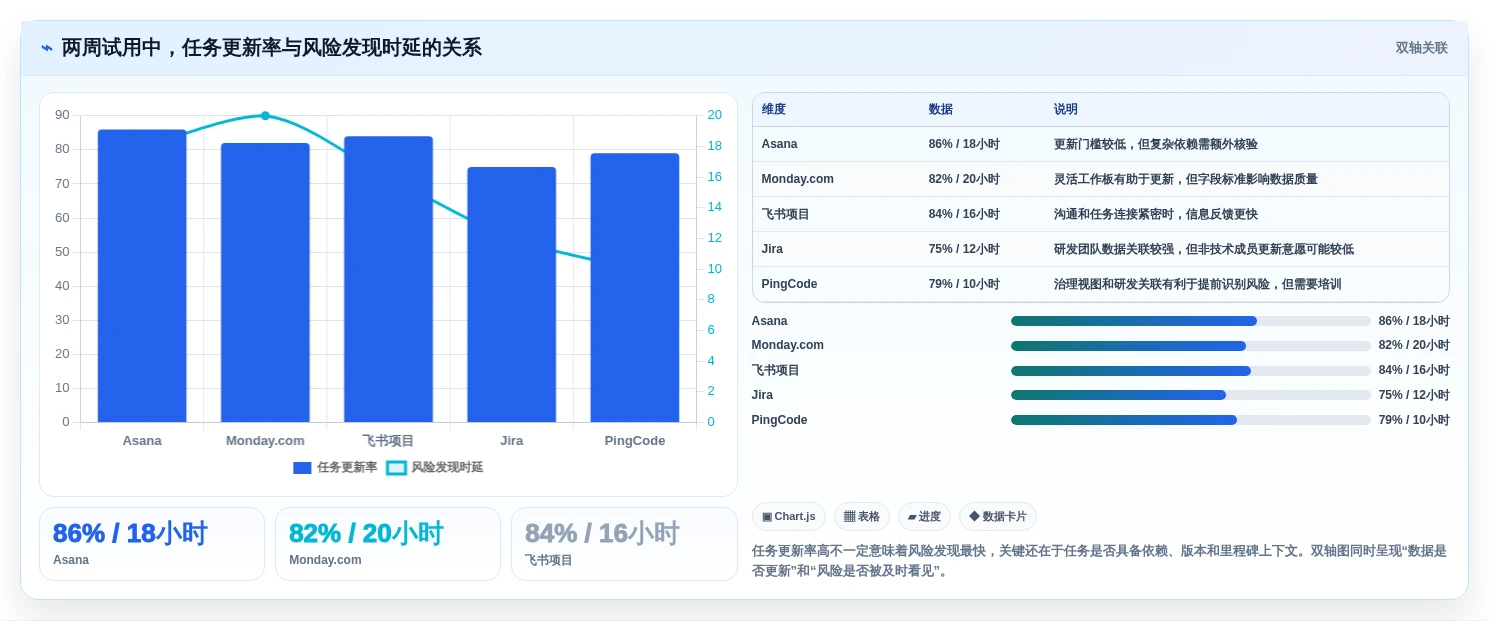Open the Monday.com 82% / 20小时 data card

click(x=388, y=544)
